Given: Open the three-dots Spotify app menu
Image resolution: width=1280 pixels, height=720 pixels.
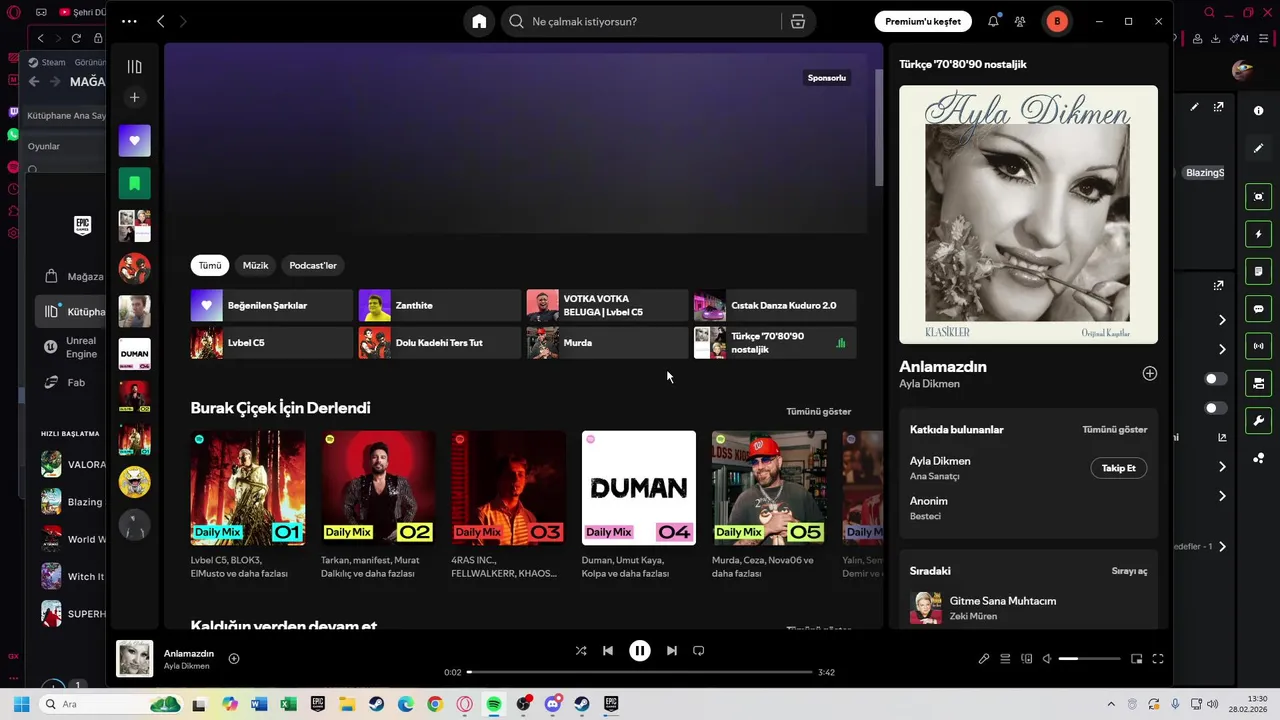Looking at the screenshot, I should 129,21.
